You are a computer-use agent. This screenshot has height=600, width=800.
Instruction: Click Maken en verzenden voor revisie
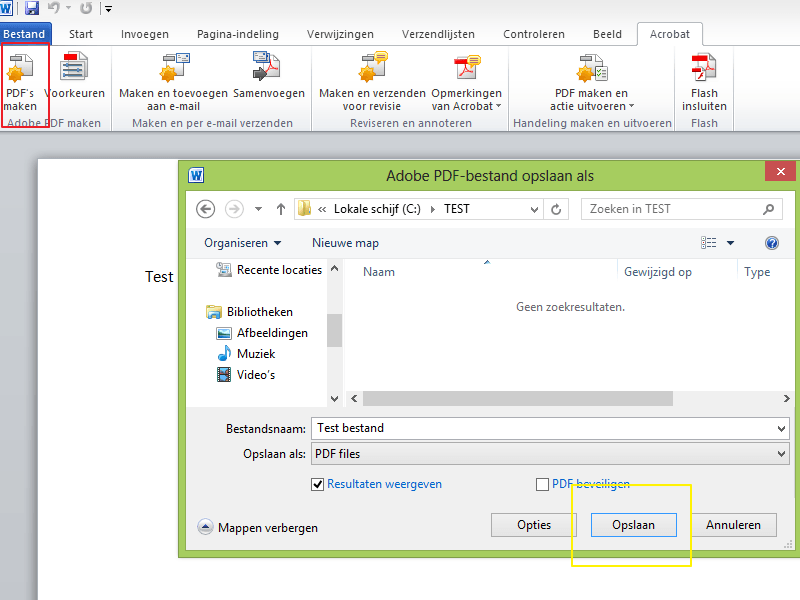point(372,82)
